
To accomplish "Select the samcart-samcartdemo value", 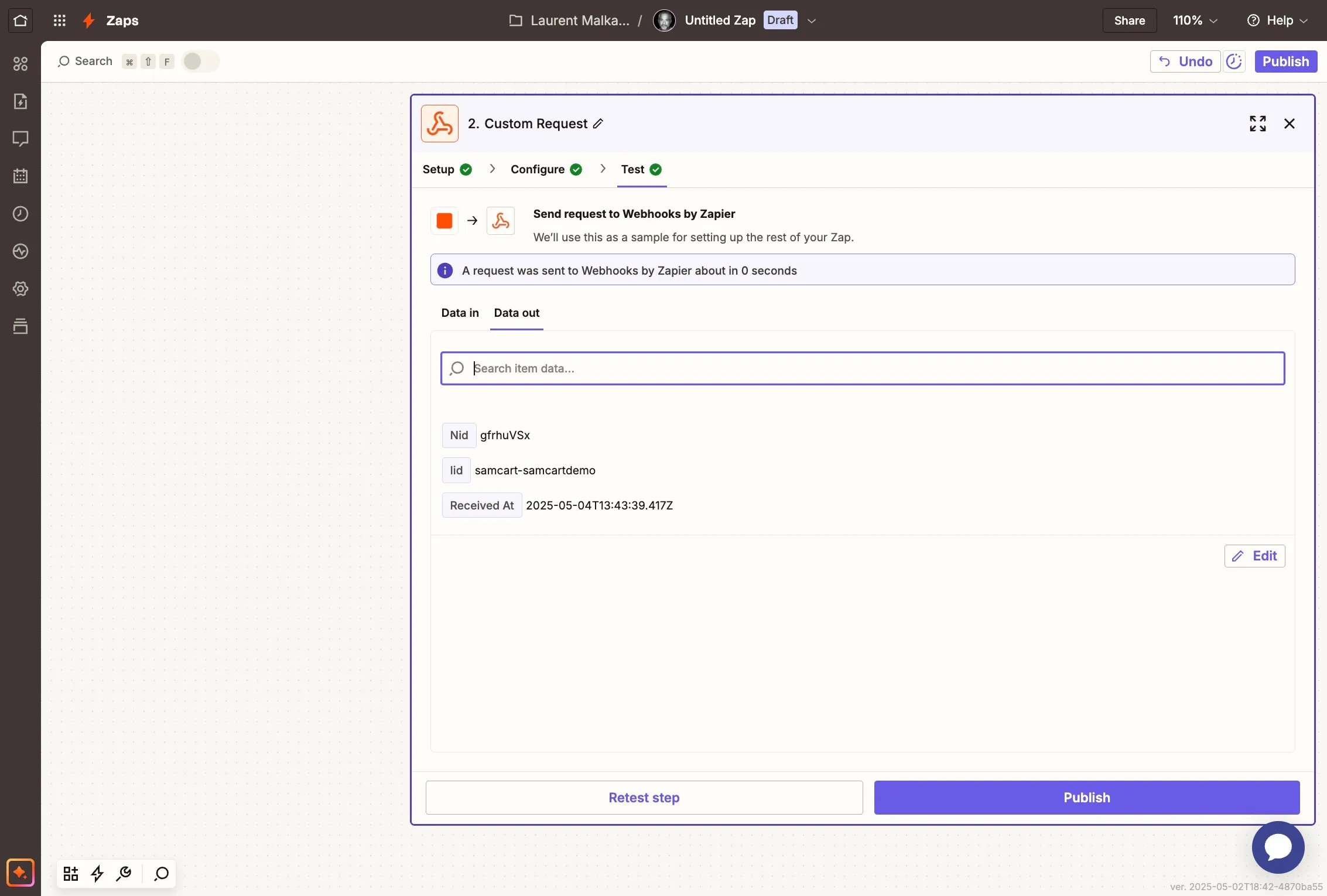I will 535,470.
